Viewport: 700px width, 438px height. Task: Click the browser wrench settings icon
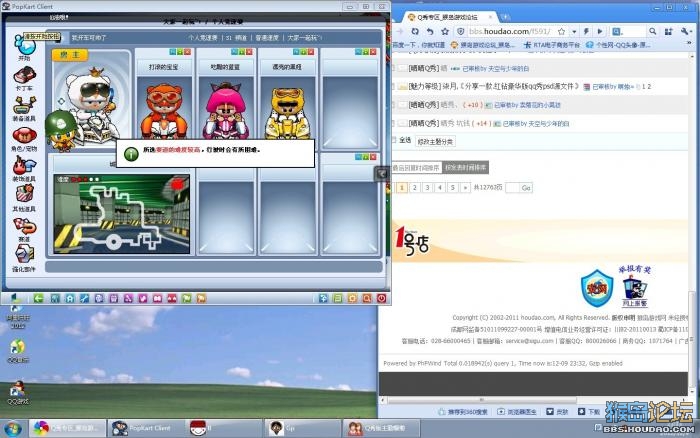[685, 31]
